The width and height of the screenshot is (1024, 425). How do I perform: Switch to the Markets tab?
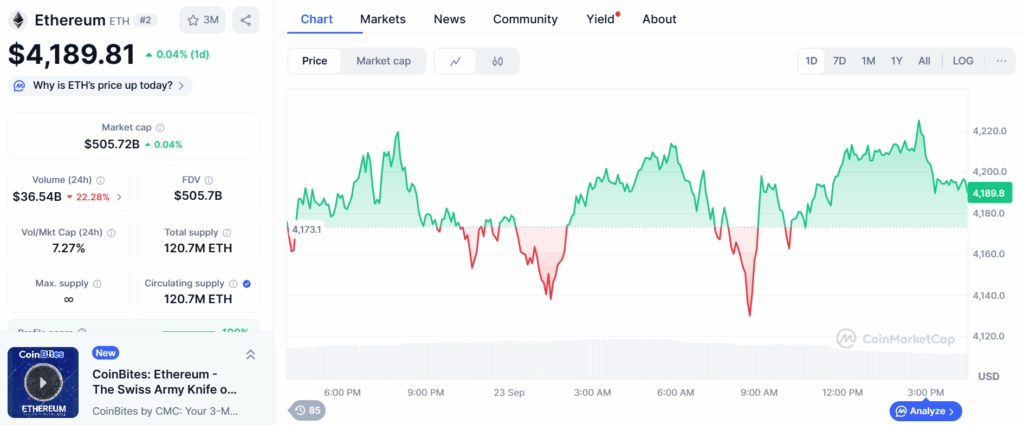[x=383, y=19]
